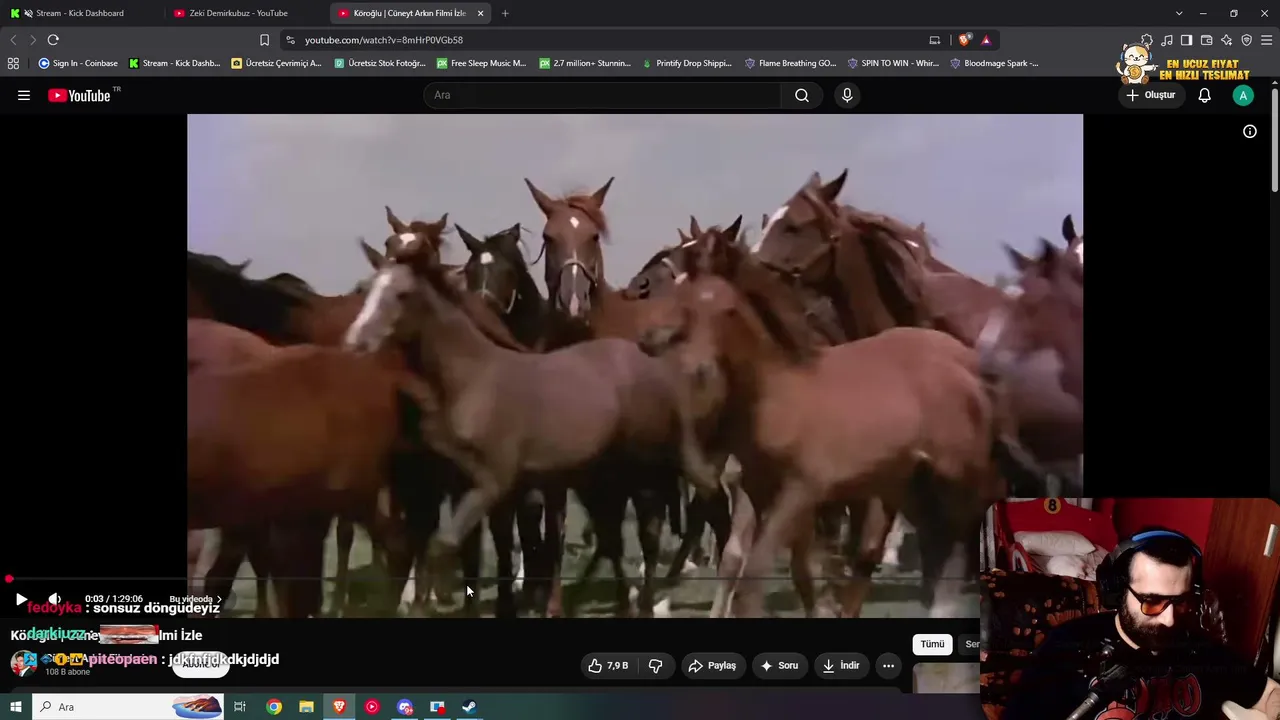
Task: Open File Explorer from taskbar
Action: (306, 707)
